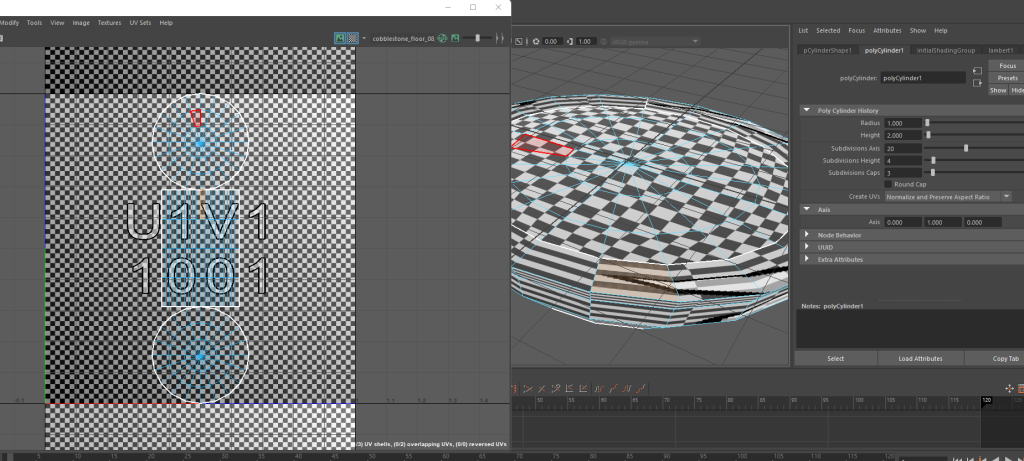This screenshot has width=1024, height=461.
Task: Click the exposure icon in viewport toolbar
Action: [x=536, y=41]
